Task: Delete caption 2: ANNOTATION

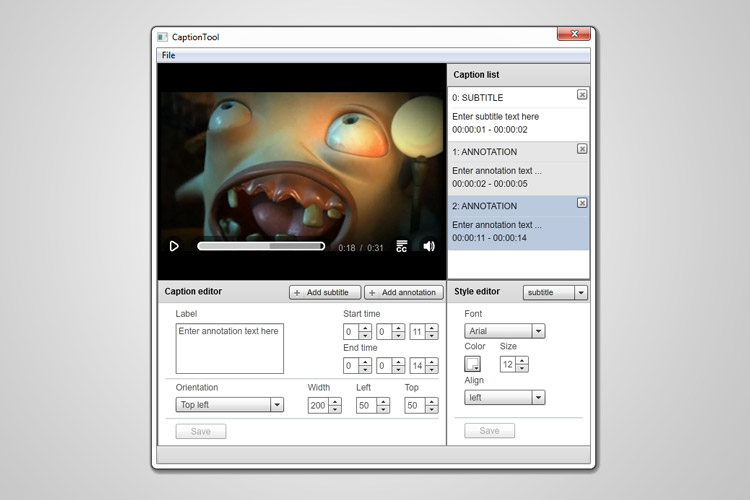Action: 582,203
